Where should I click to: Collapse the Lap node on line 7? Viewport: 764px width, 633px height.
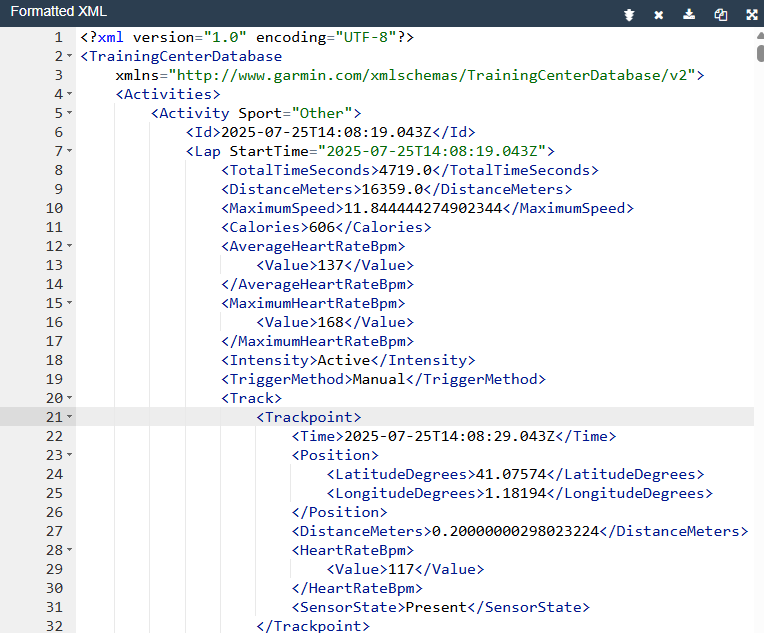coord(70,151)
